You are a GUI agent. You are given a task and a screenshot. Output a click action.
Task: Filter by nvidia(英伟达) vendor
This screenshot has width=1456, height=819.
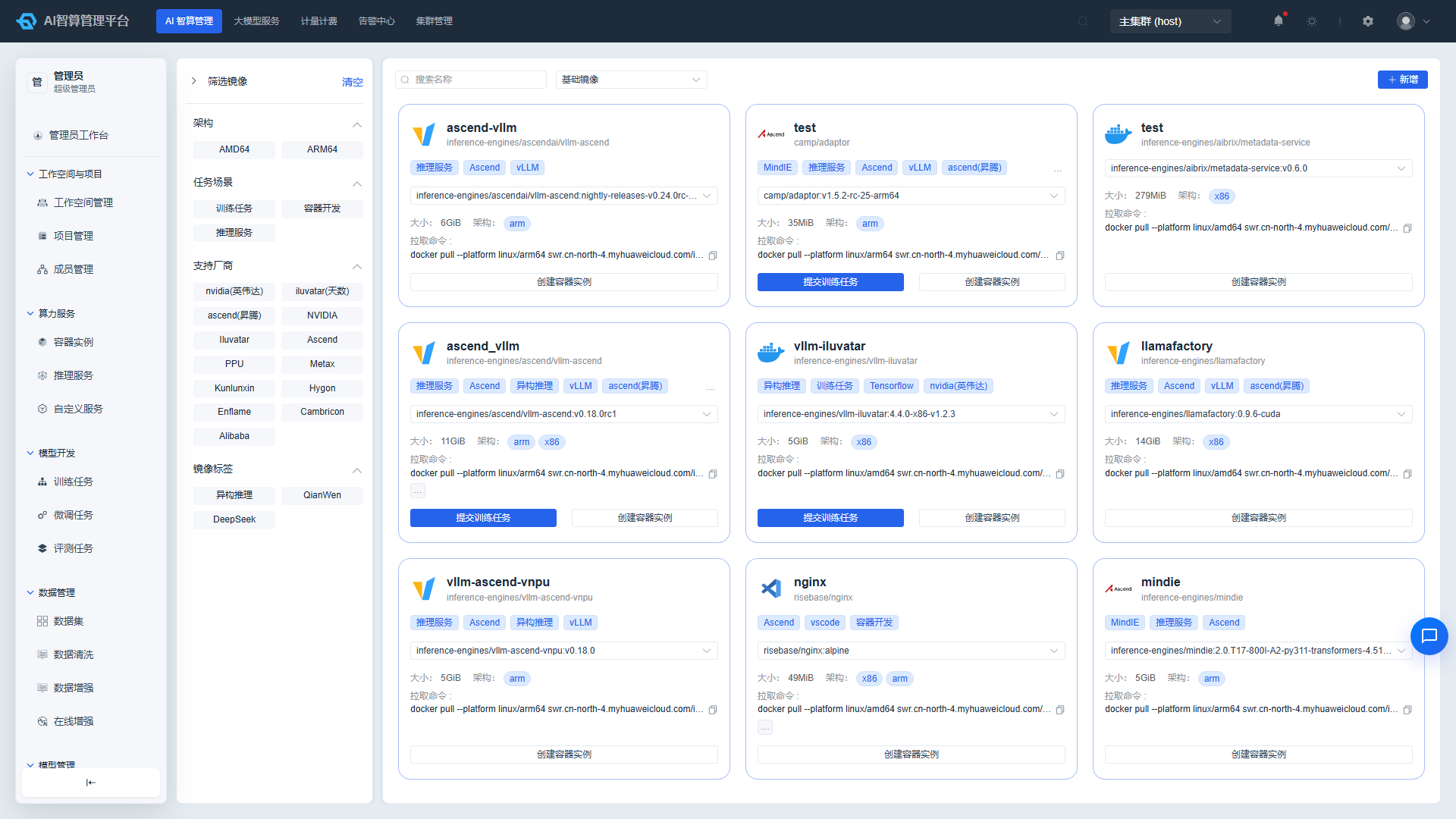234,291
